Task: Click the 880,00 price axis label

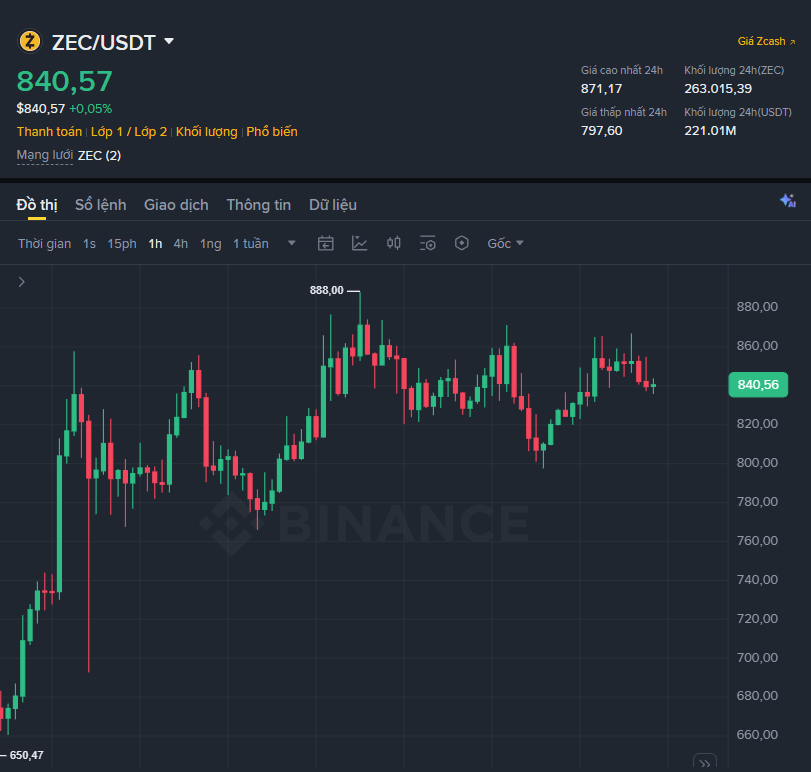Action: coord(757,307)
